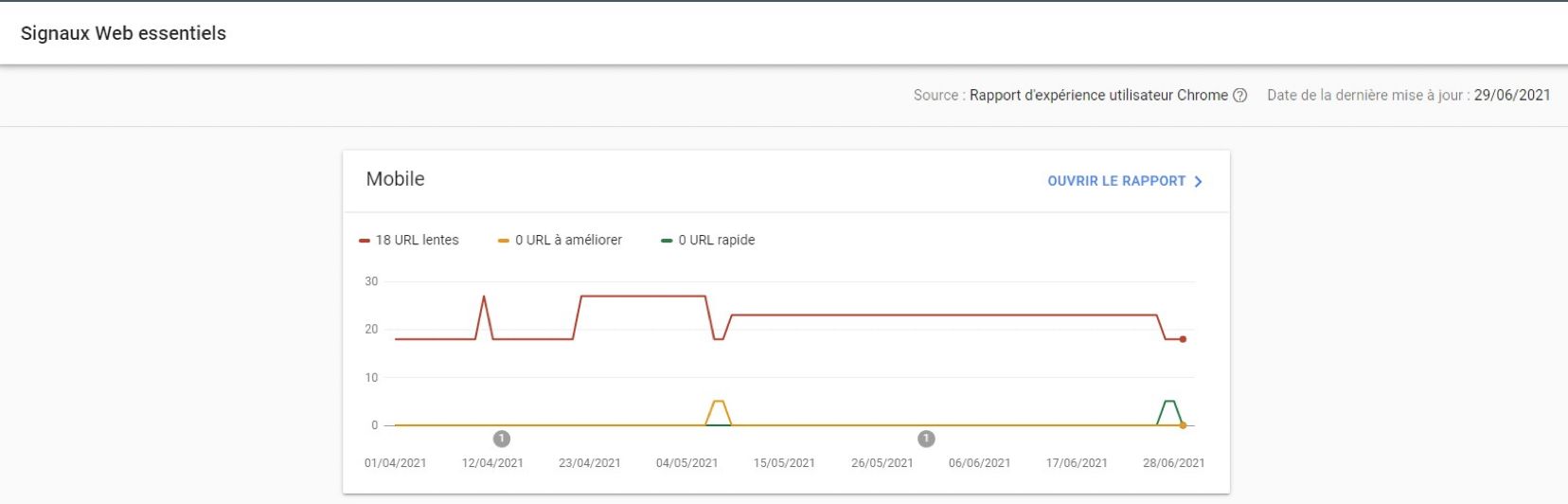Click the 01/04/2021 date axis label
Screen dimensions: 1568x504
point(395,463)
